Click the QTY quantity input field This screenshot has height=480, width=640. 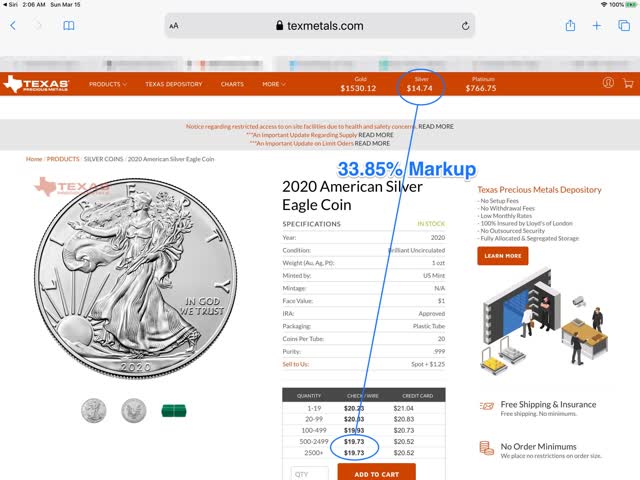tap(309, 473)
